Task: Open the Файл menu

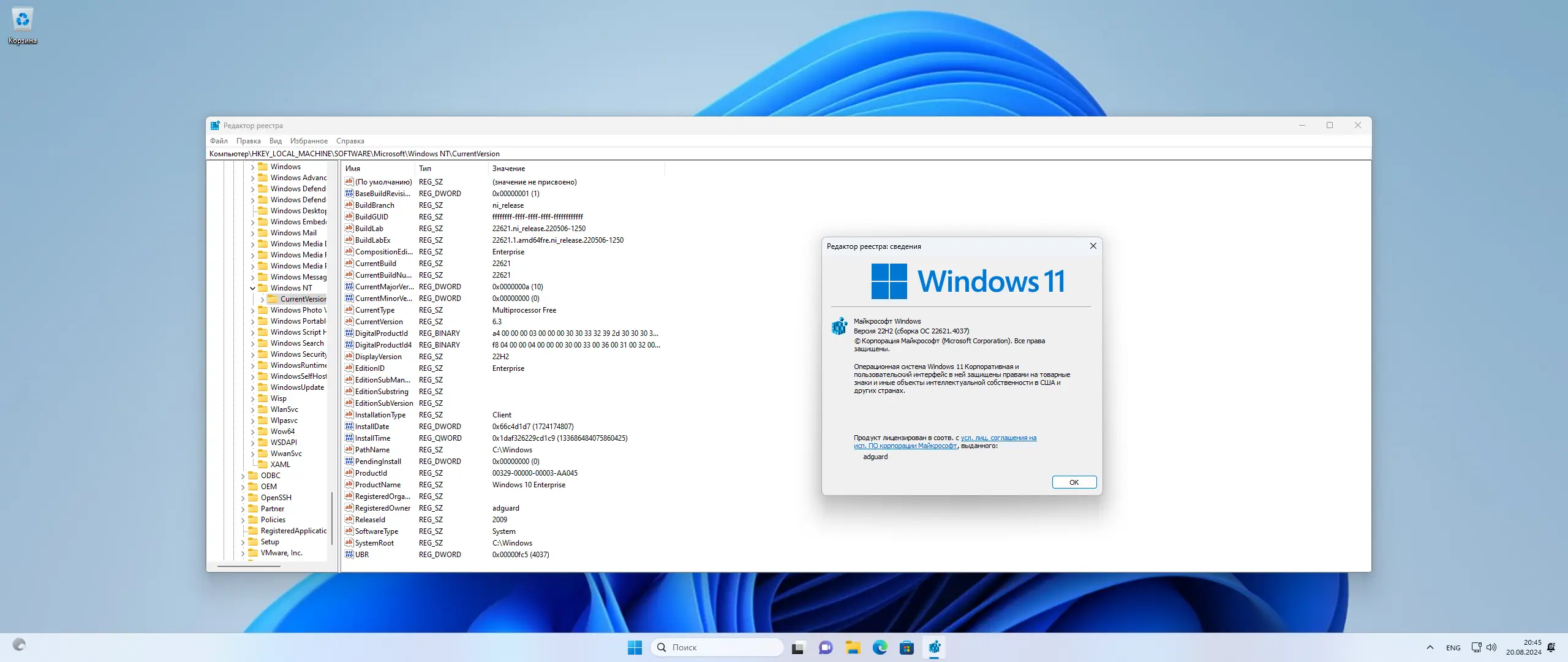Action: 219,141
